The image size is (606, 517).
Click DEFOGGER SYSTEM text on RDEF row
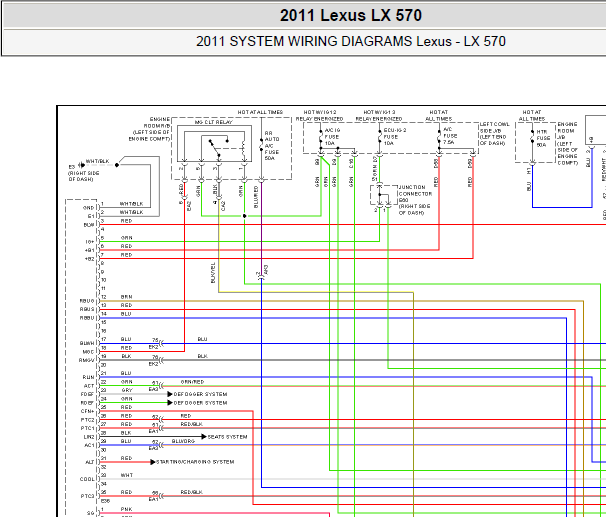pos(200,403)
